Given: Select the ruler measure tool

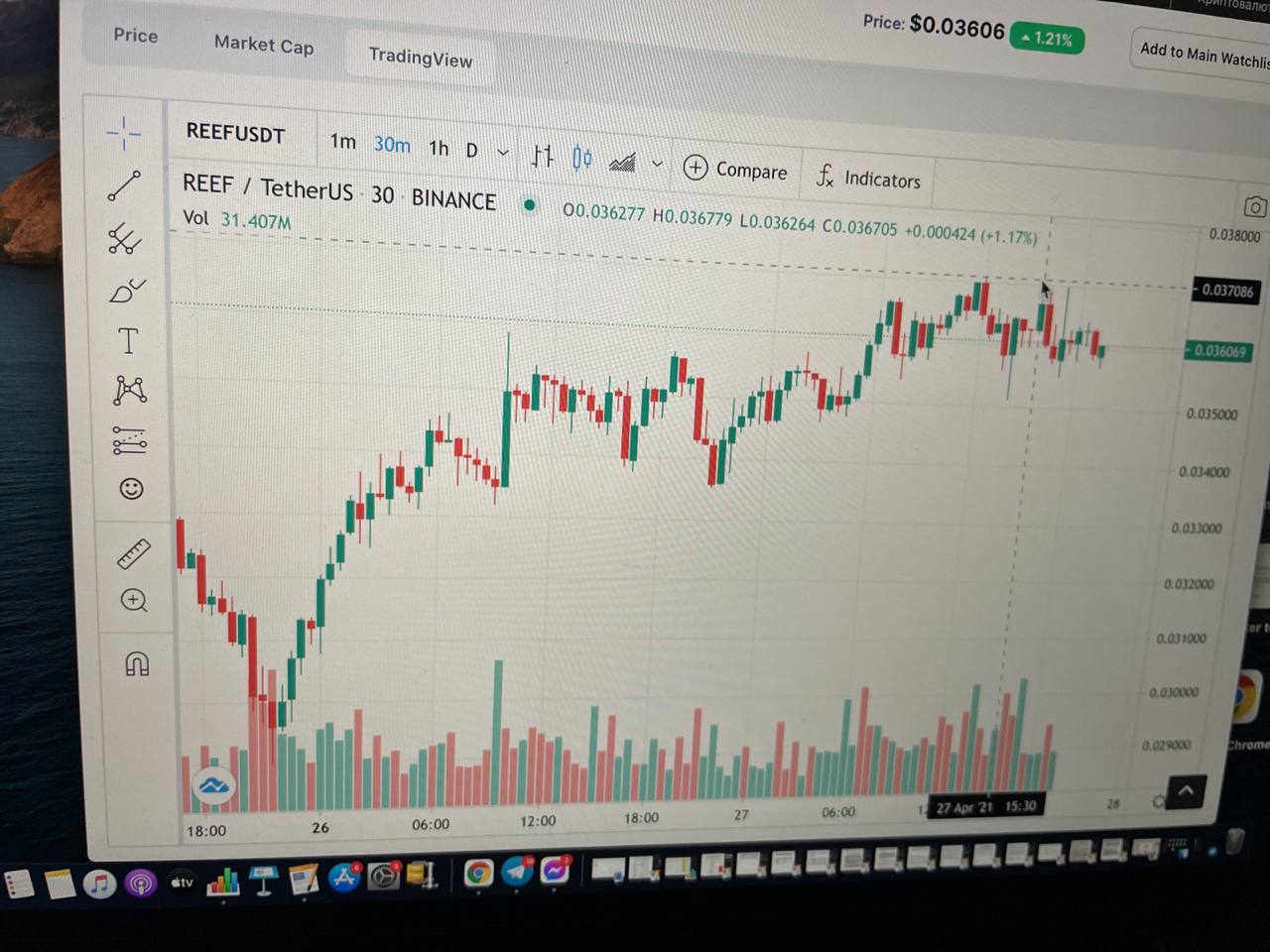Looking at the screenshot, I should click(133, 553).
